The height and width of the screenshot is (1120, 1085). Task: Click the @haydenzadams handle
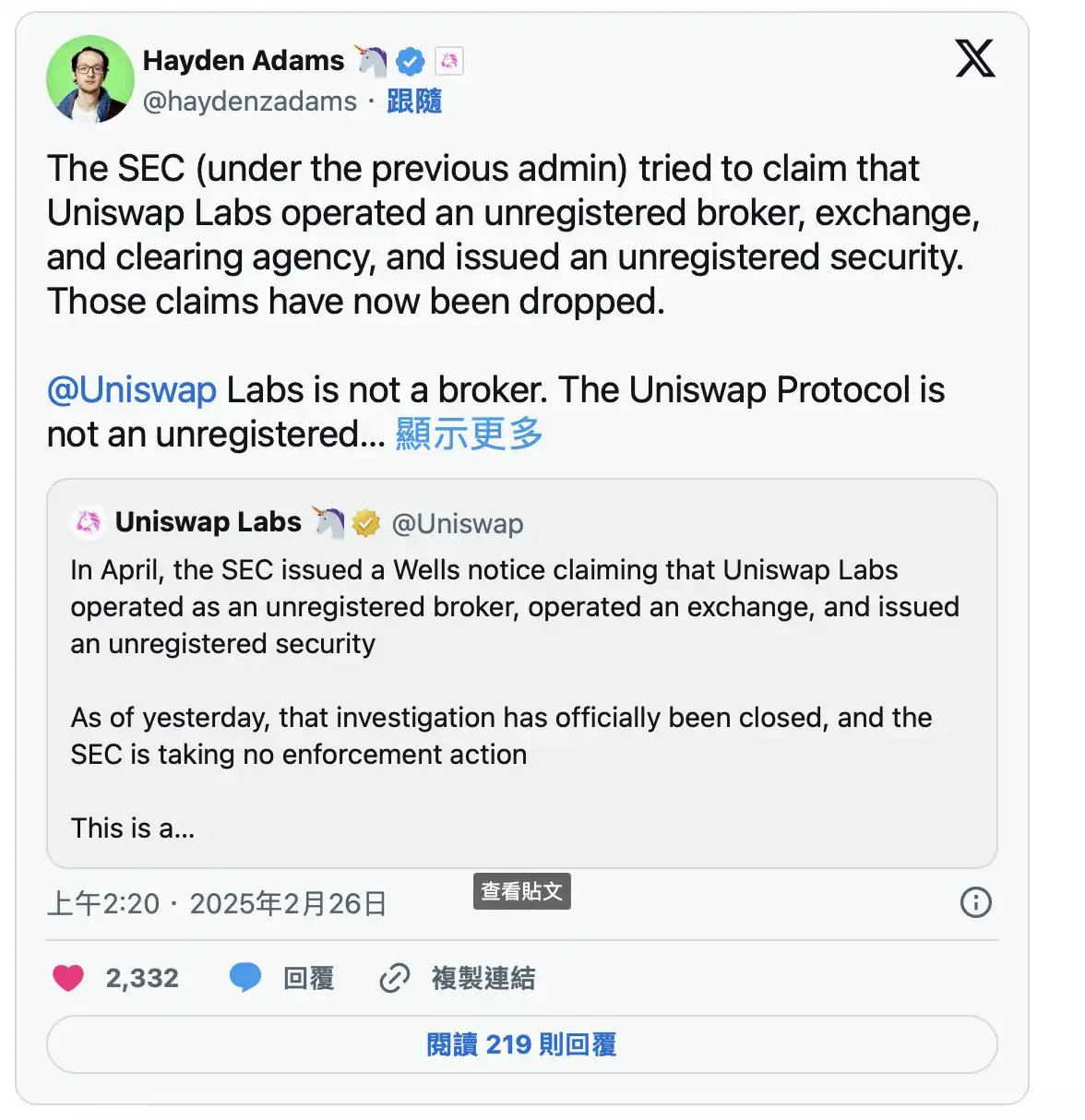(x=249, y=101)
